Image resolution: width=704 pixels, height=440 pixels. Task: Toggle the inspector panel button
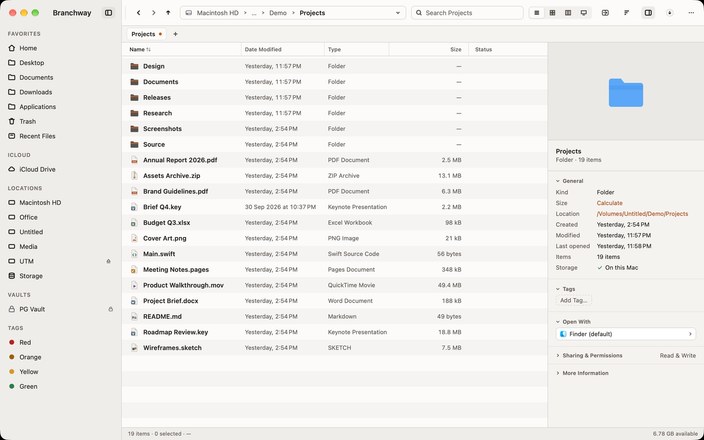[648, 13]
